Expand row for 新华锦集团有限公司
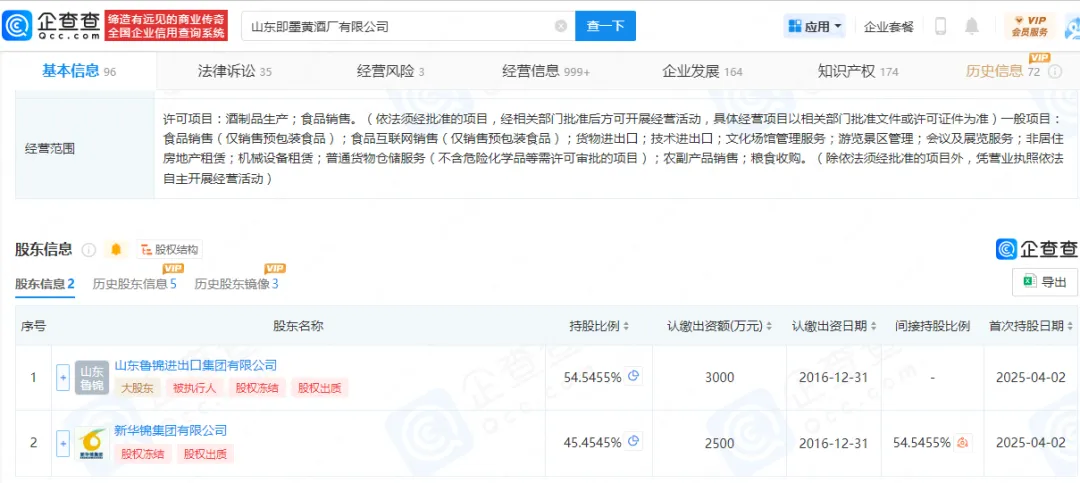The height and width of the screenshot is (483, 1080). (x=63, y=443)
